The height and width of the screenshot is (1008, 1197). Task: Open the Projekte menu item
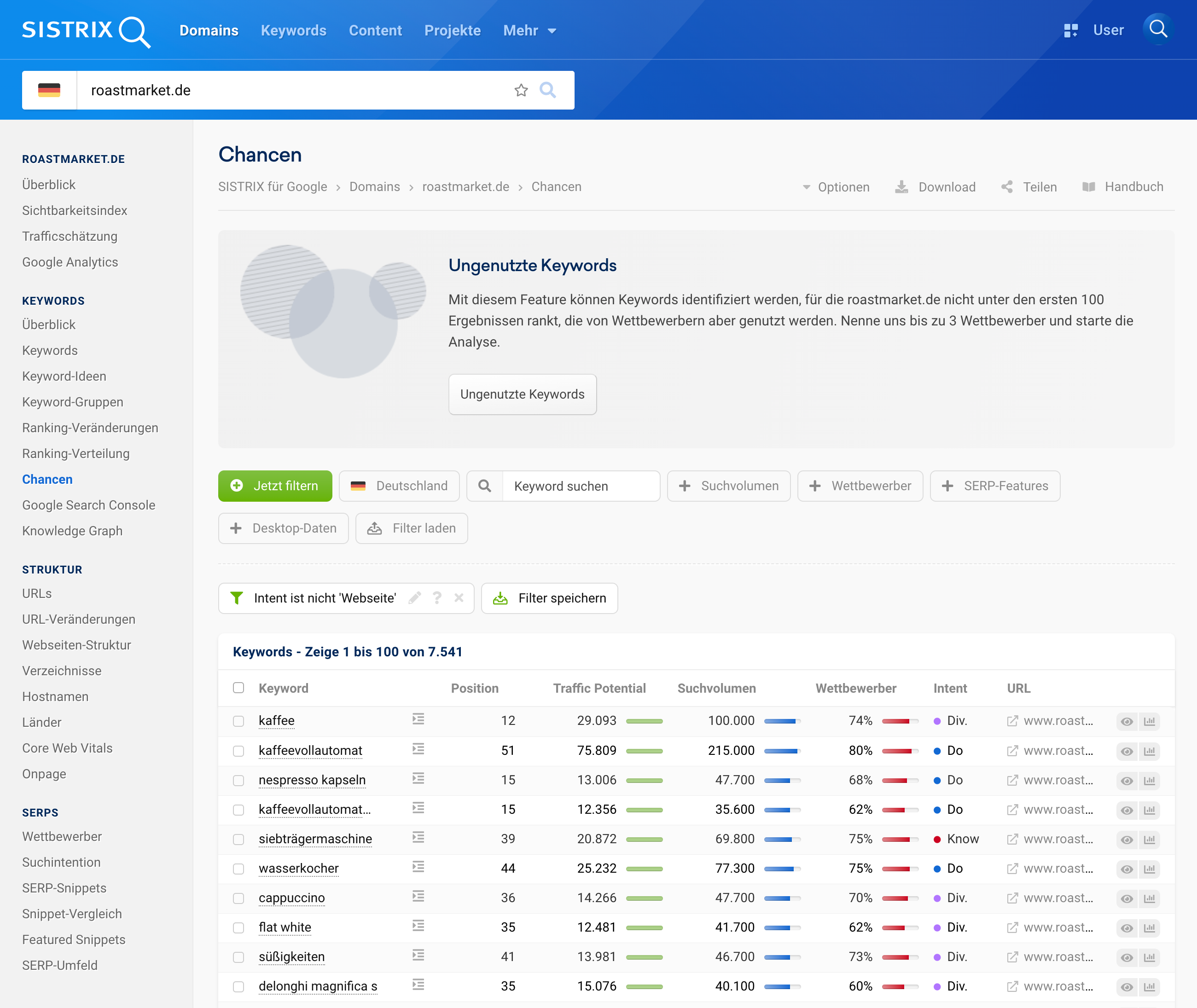point(453,30)
